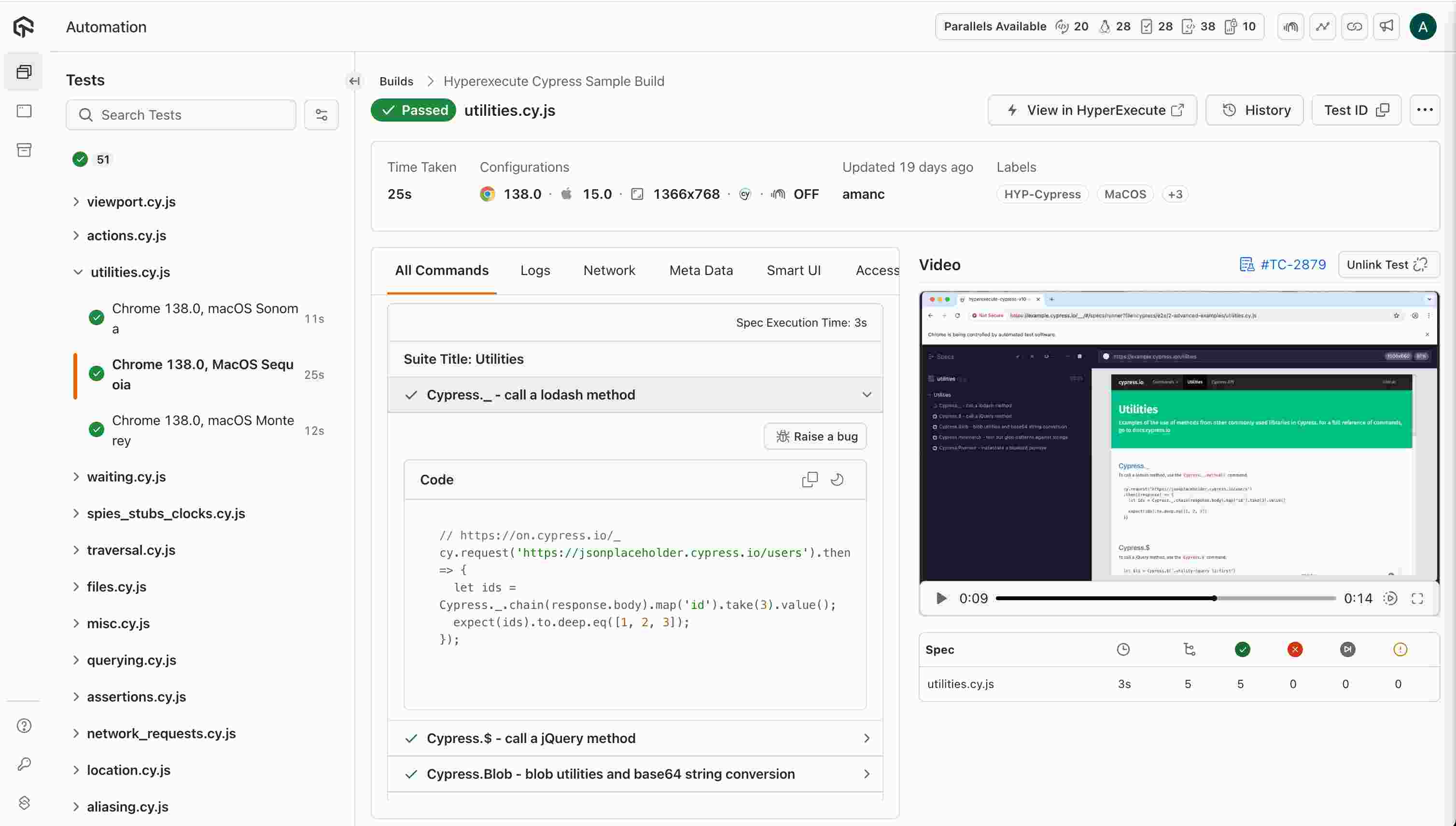Open the Meta Data tab

[x=701, y=271]
